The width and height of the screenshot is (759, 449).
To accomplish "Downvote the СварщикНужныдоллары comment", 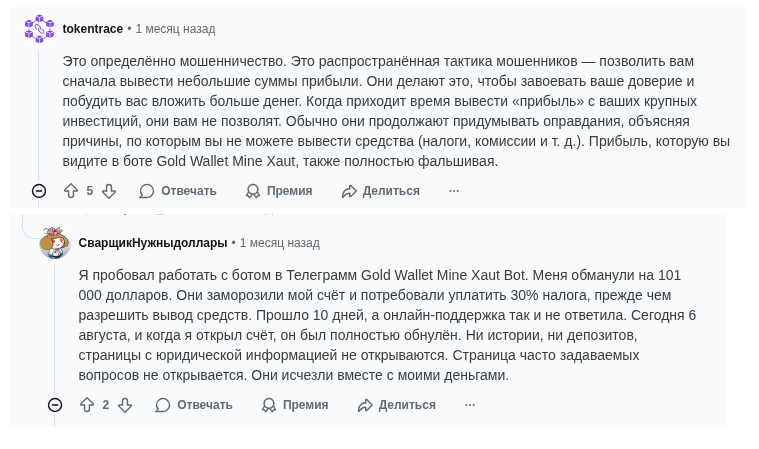I will 125,405.
